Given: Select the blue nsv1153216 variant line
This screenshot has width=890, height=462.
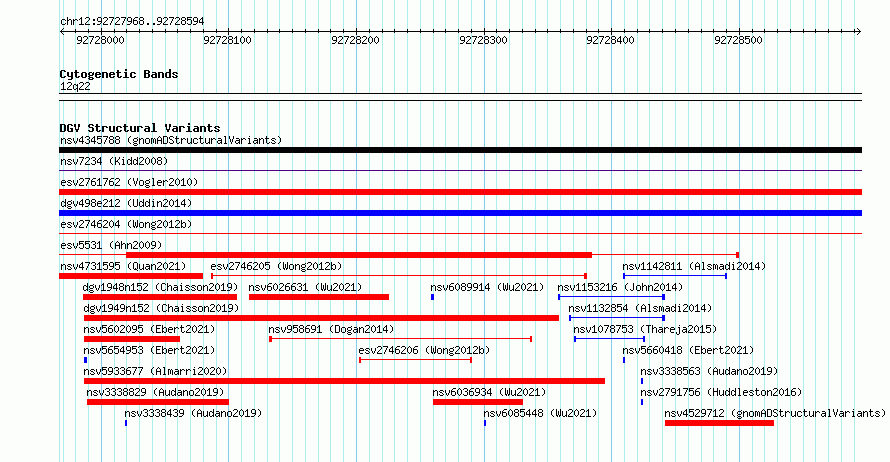Looking at the screenshot, I should tap(611, 297).
